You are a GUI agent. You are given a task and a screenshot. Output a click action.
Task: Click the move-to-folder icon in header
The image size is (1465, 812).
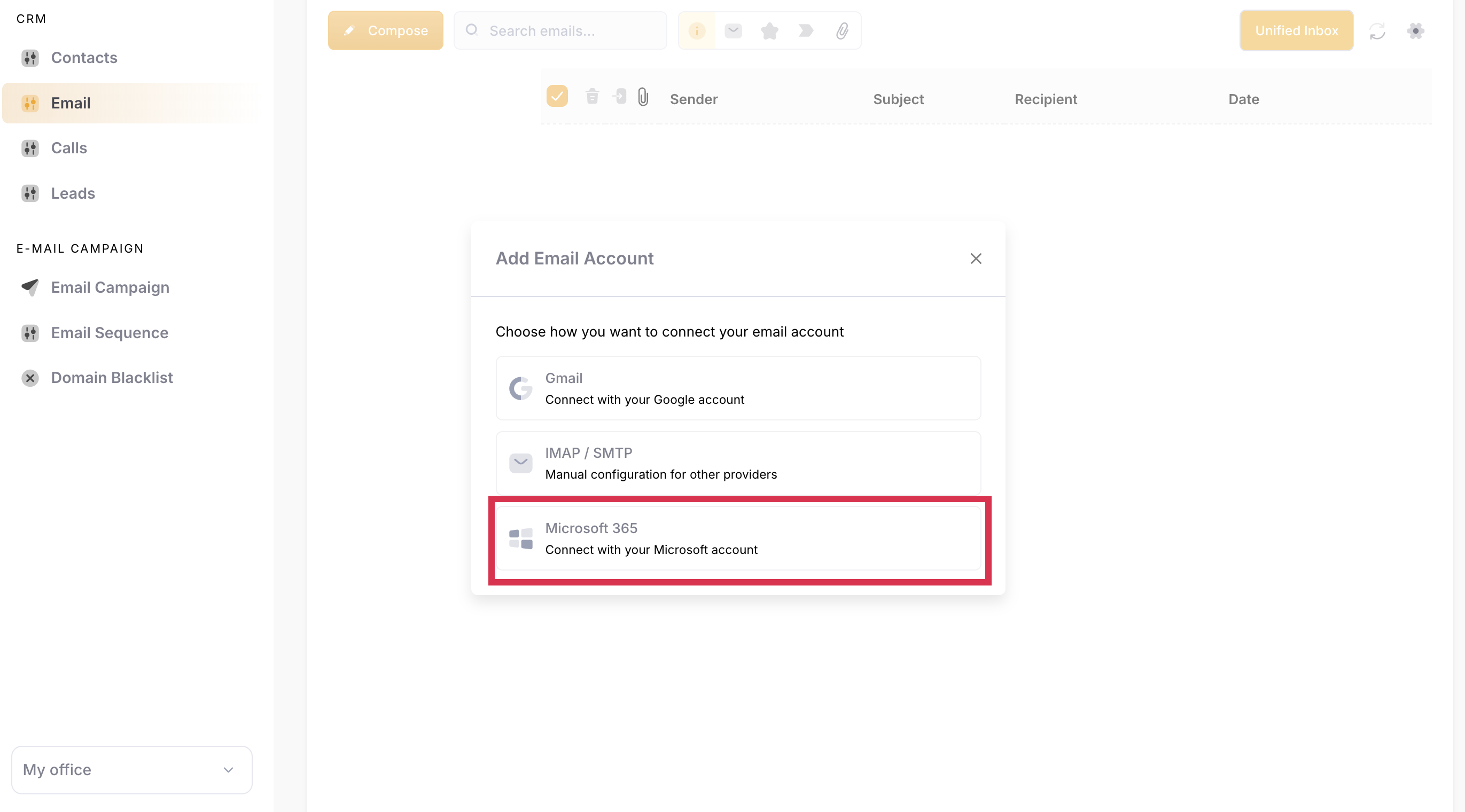[619, 97]
